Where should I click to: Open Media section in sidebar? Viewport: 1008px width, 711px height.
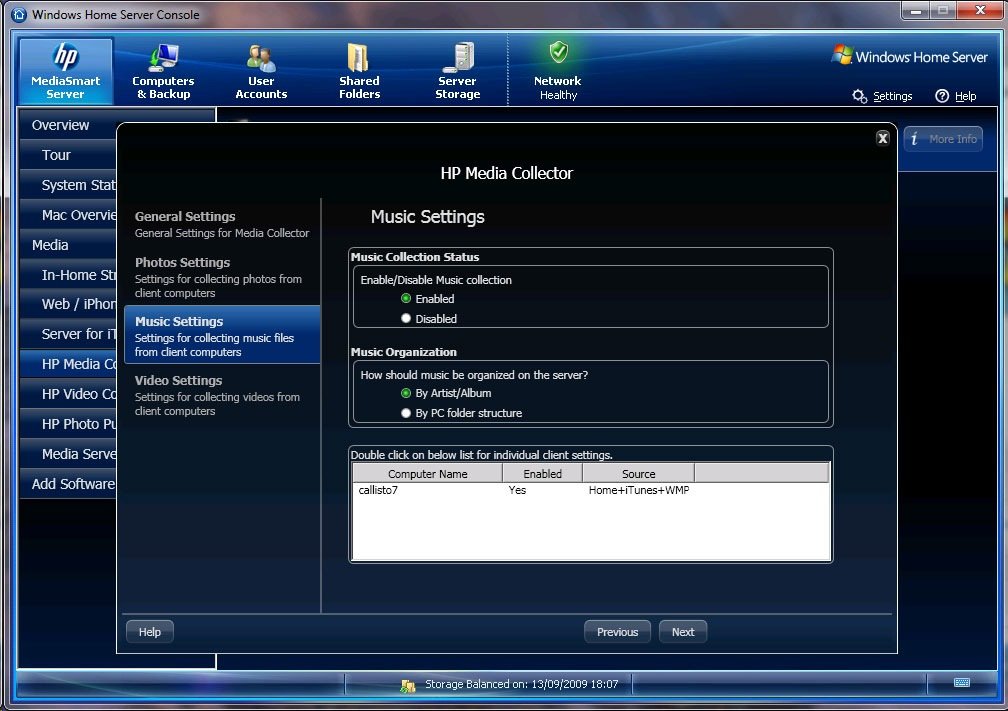68,245
